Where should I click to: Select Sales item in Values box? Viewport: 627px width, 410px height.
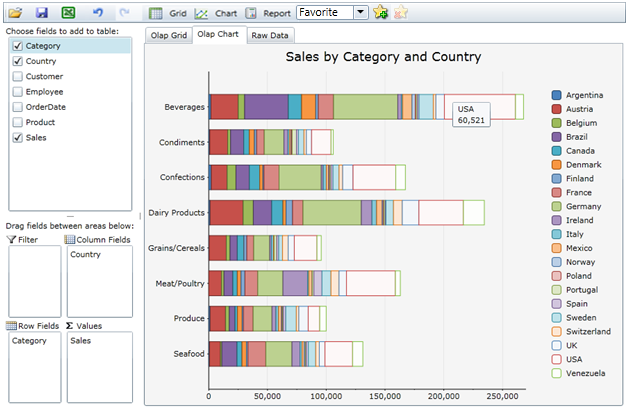82,341
